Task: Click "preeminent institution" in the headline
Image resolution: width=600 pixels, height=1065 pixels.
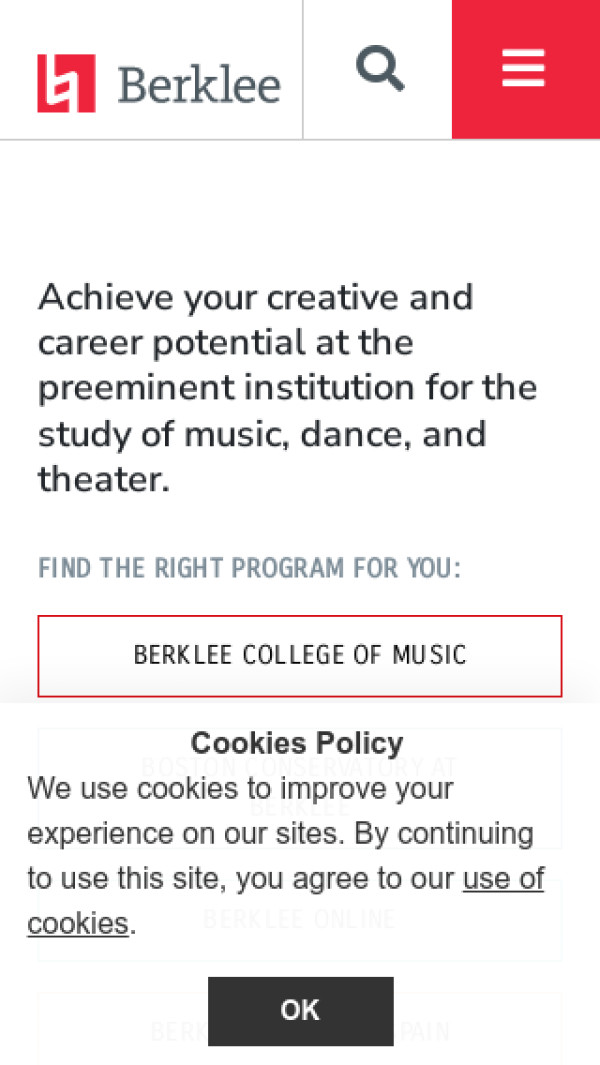Action: click(x=250, y=388)
